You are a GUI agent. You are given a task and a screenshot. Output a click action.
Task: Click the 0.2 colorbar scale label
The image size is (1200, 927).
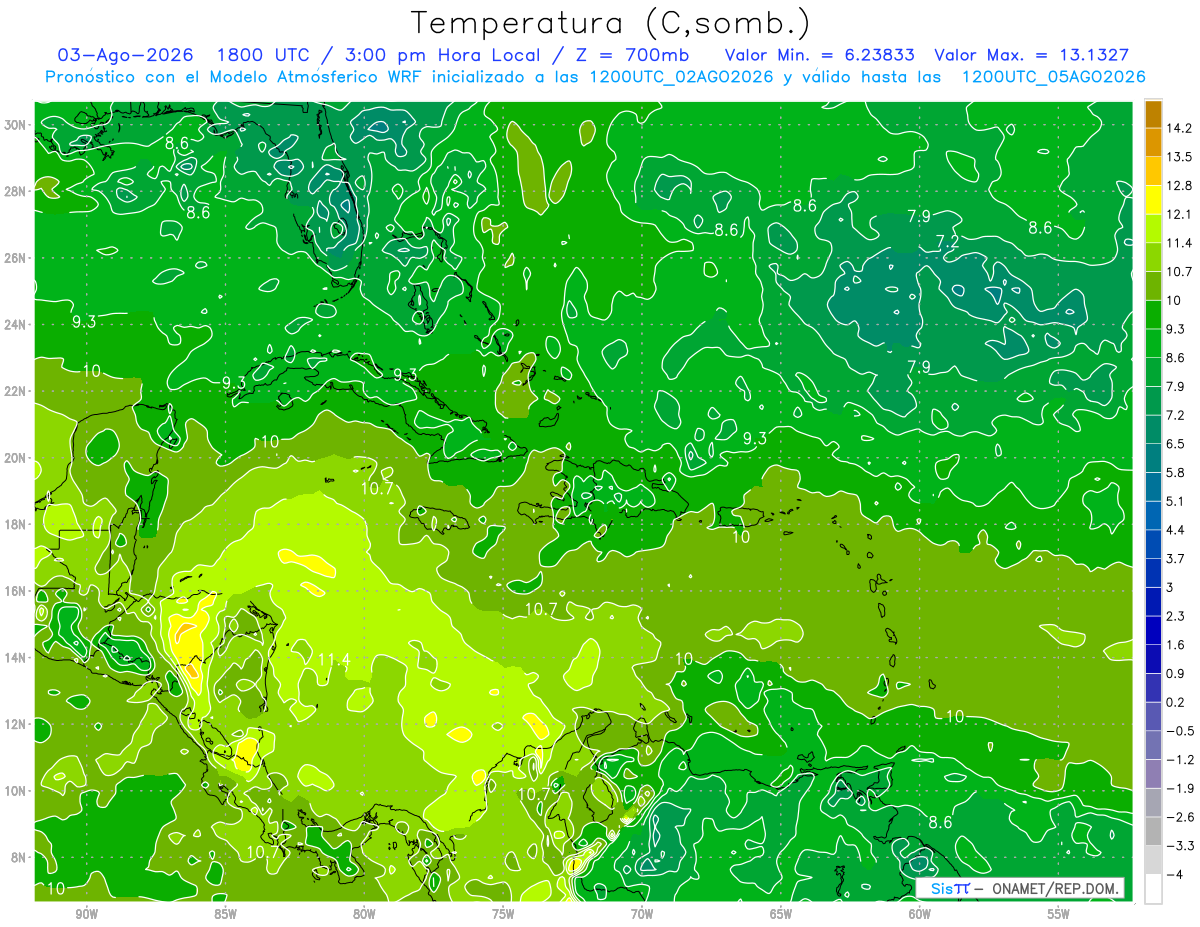click(x=1175, y=702)
